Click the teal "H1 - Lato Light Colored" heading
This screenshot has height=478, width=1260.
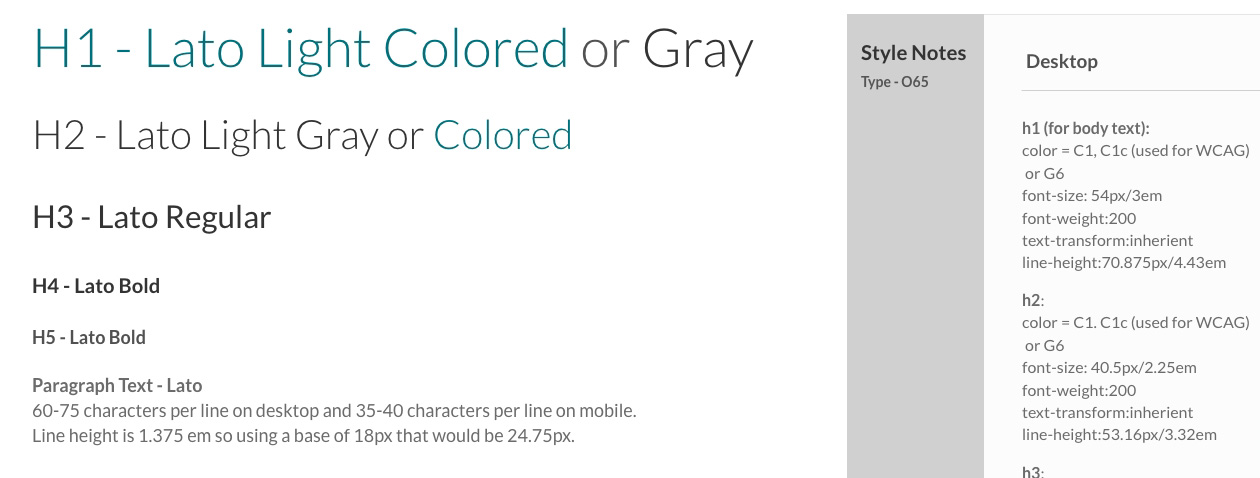pyautogui.click(x=300, y=48)
